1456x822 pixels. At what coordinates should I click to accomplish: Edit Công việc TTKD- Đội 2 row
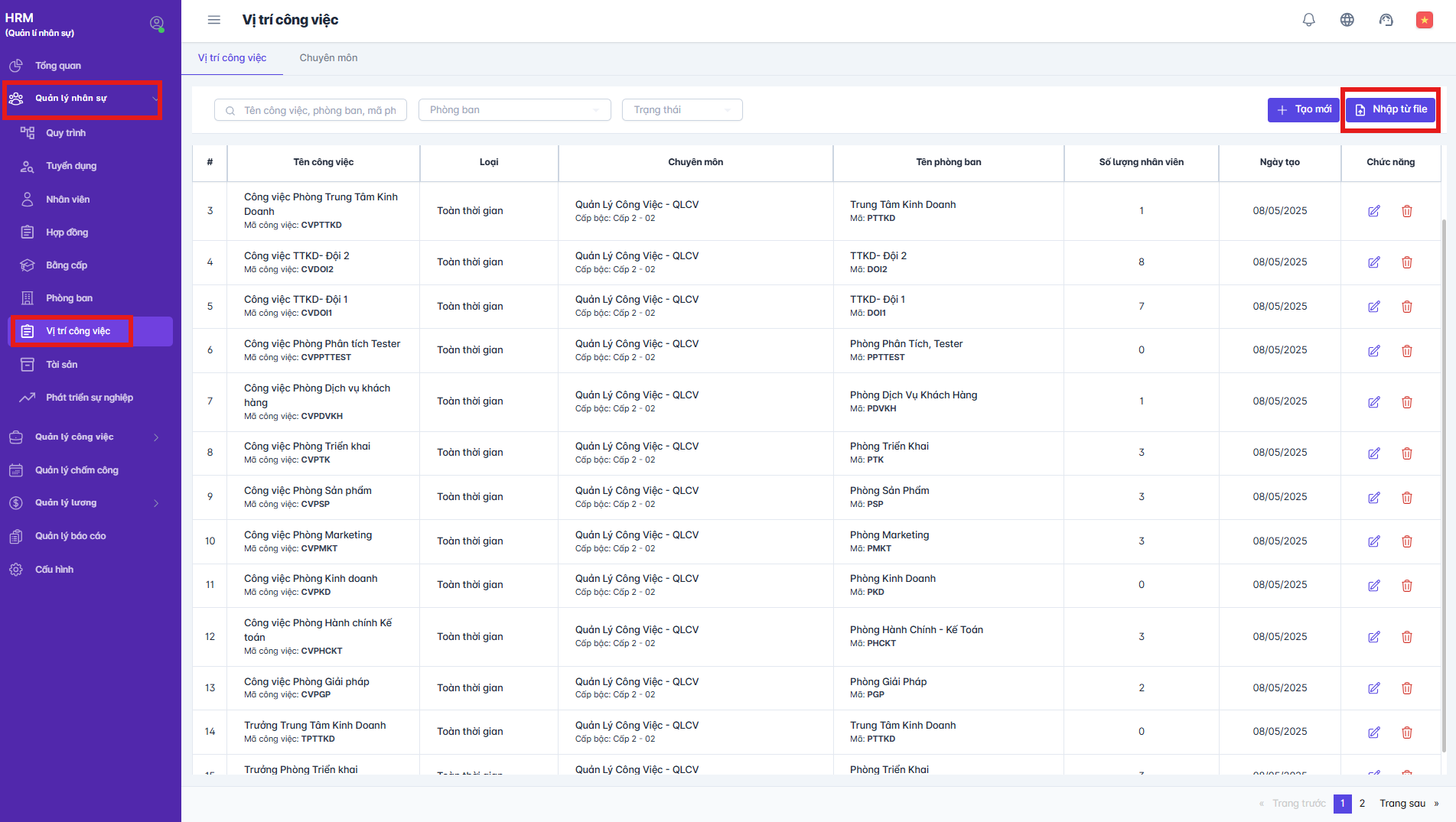1374,262
